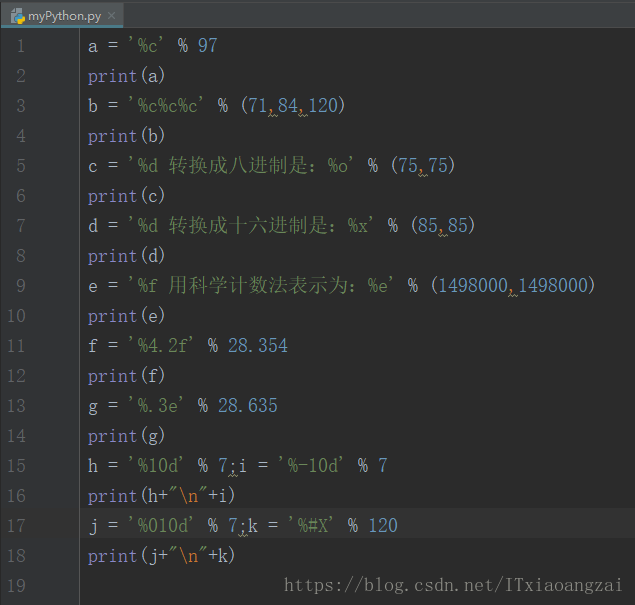Click the format string '%c%c%c'
Viewport: 635px width, 605px height.
click(x=166, y=106)
